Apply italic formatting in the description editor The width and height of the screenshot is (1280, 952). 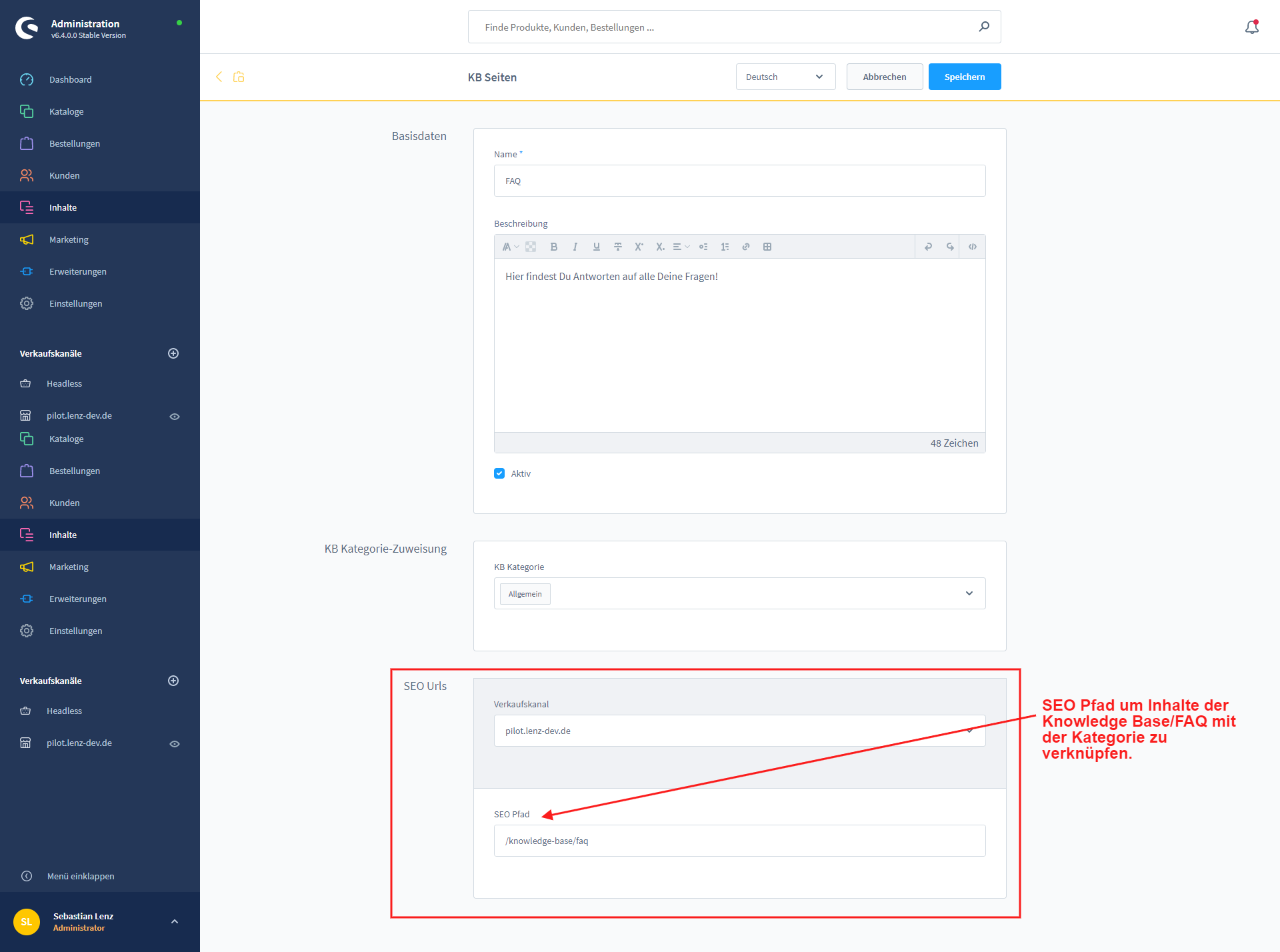(575, 247)
